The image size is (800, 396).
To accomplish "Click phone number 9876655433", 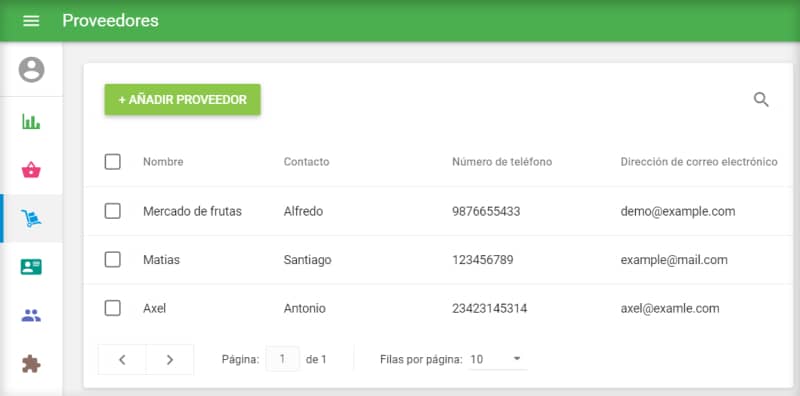I will [486, 211].
